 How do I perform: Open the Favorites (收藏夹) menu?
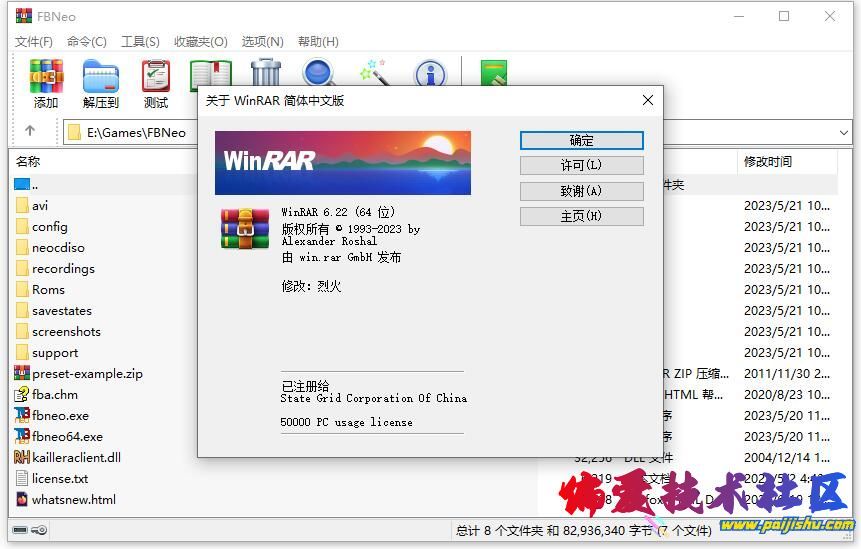200,42
